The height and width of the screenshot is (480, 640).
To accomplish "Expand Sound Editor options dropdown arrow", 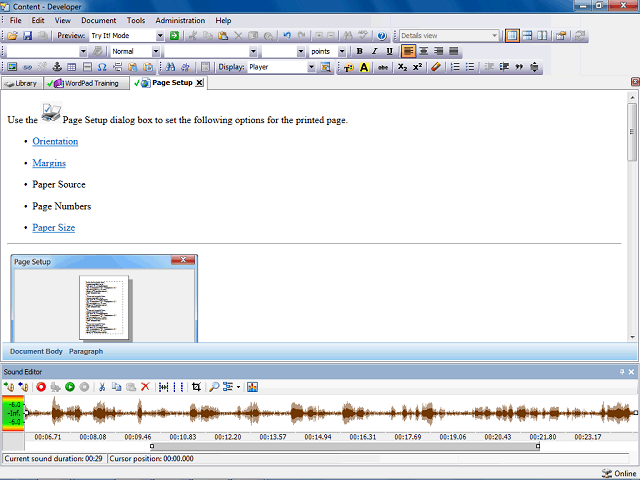I will pyautogui.click(x=238, y=387).
